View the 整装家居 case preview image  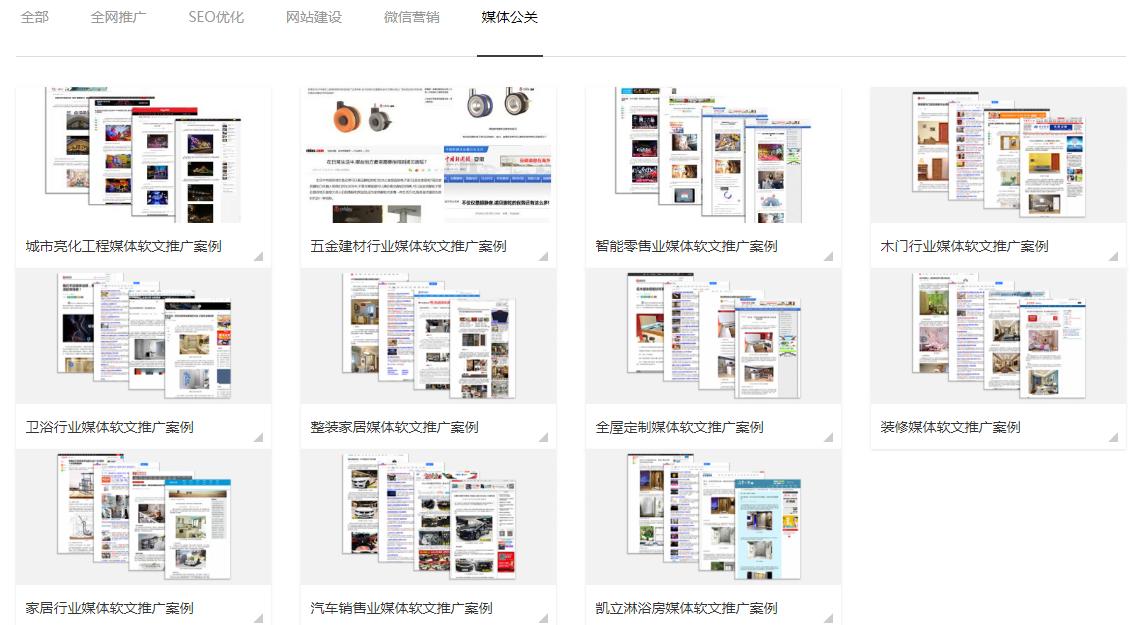(x=427, y=335)
